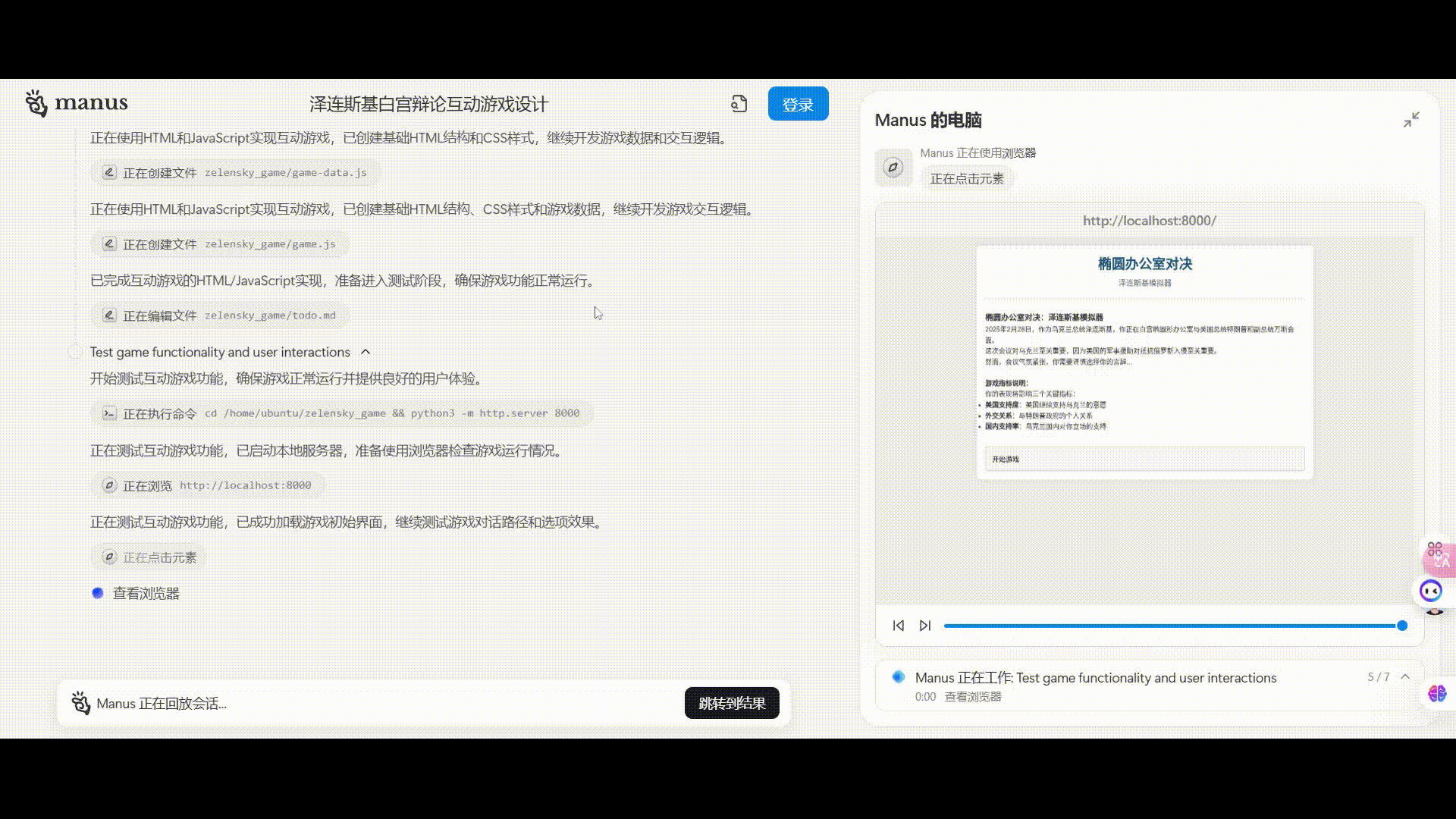1456x819 pixels.
Task: Click the Manus logo icon
Action: click(36, 102)
